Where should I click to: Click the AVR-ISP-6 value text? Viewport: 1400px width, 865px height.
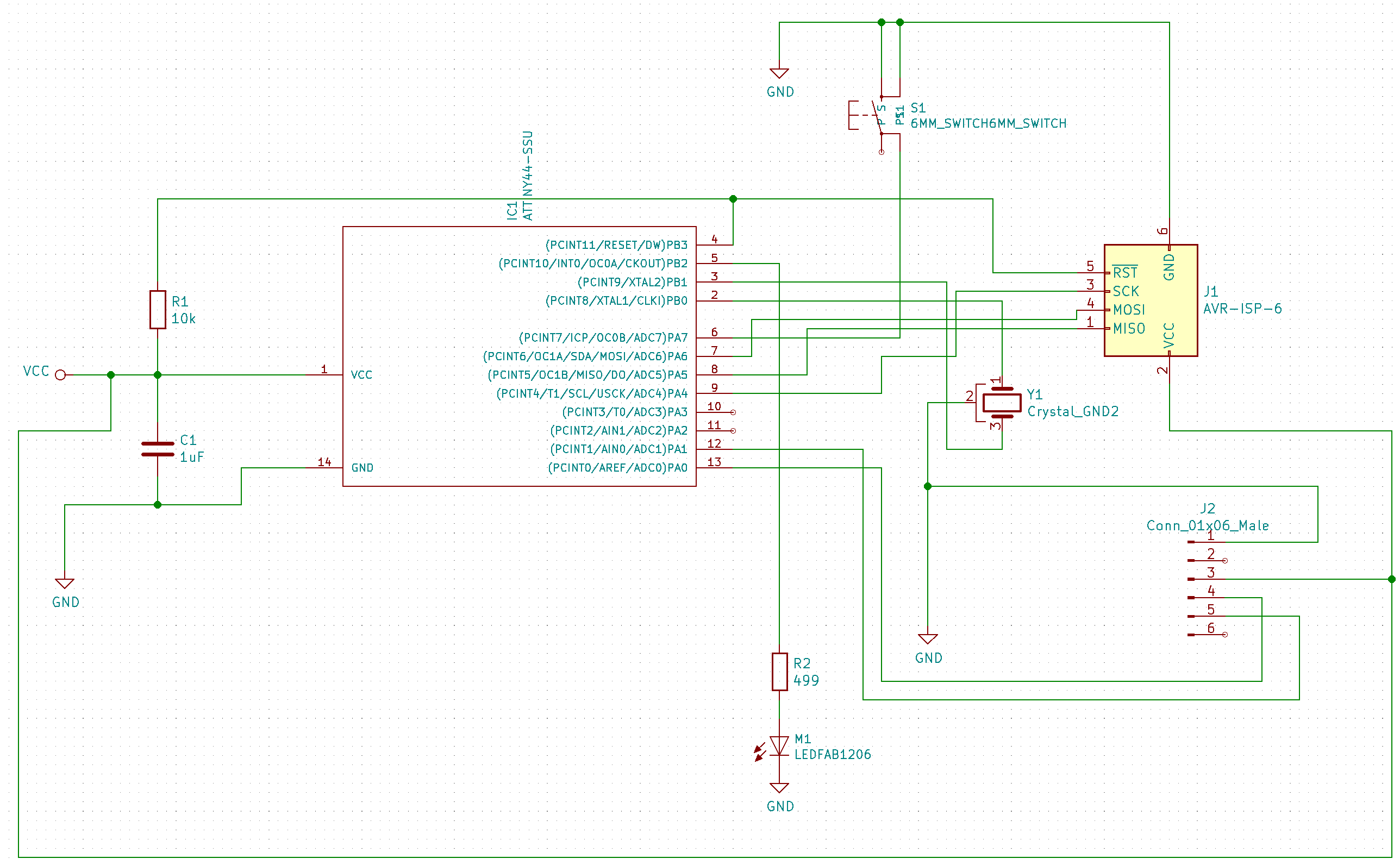[1242, 309]
